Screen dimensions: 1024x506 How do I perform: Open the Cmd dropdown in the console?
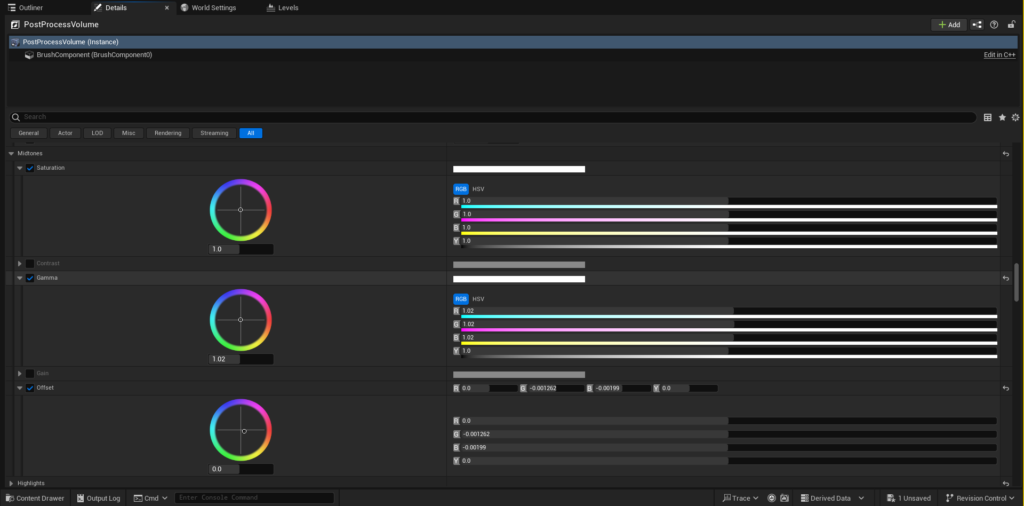point(150,498)
